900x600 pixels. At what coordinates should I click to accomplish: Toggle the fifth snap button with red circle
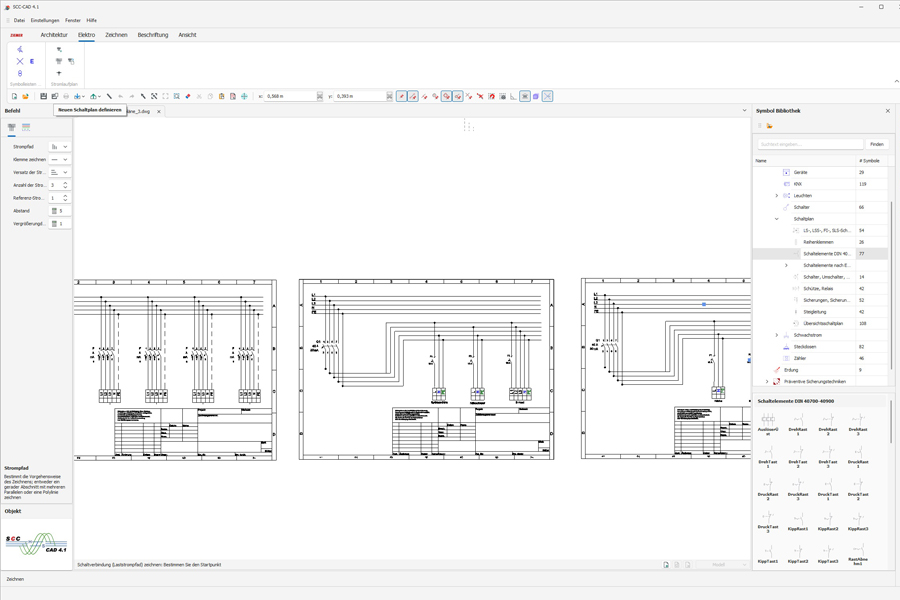446,96
